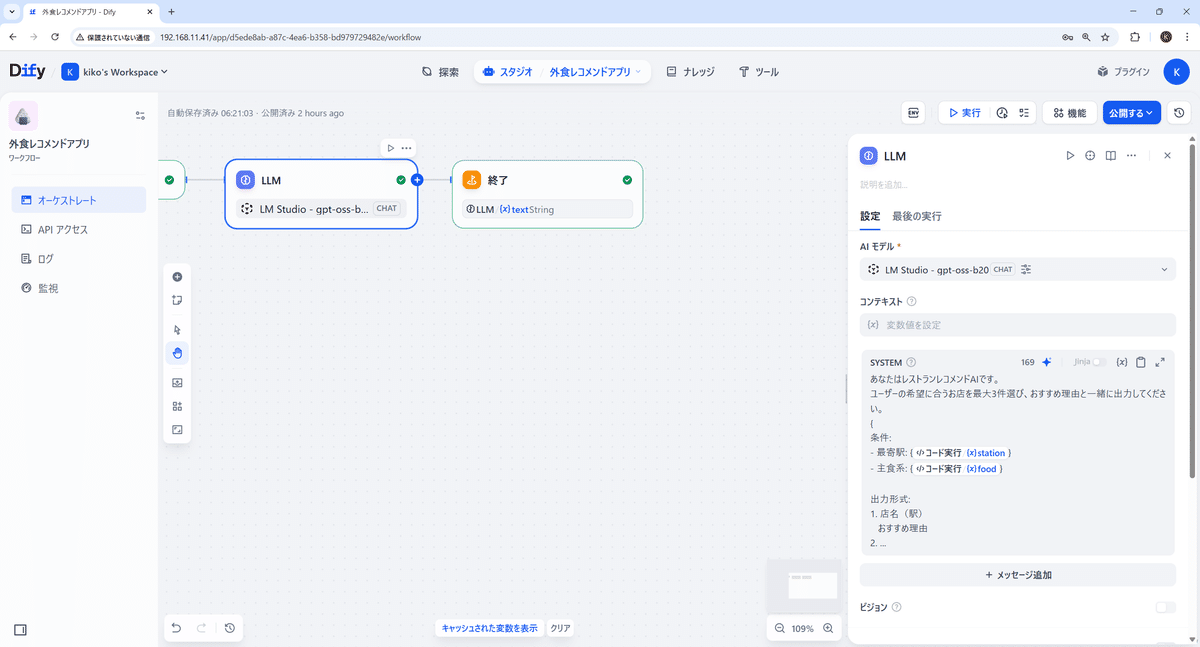Screen dimensions: 1200x647
Task: Open ナレッジ in the top navigation
Action: click(x=690, y=71)
